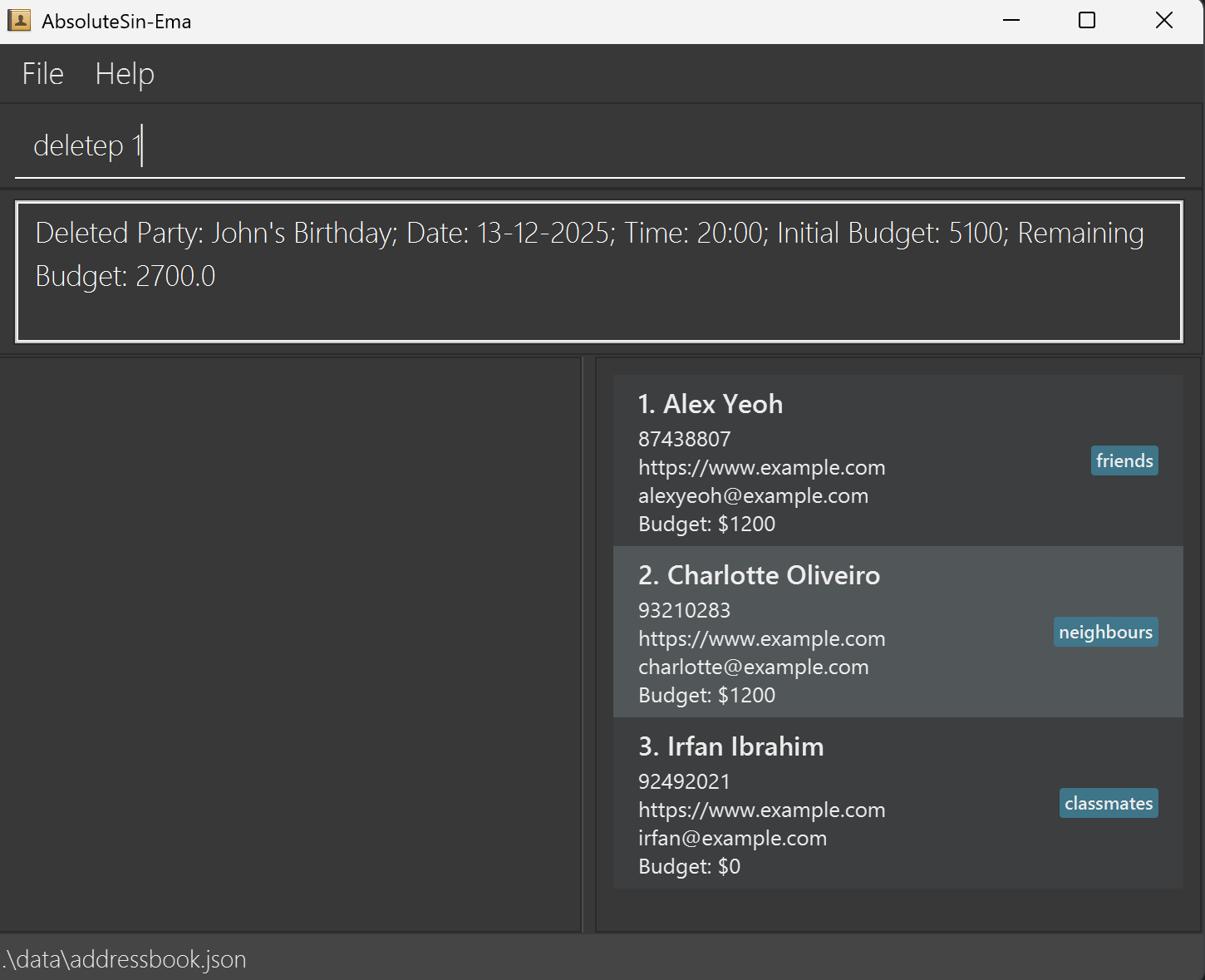Open Irfan Ibrahim's example.com URL
Viewport: 1205px width, 980px height.
tap(761, 810)
